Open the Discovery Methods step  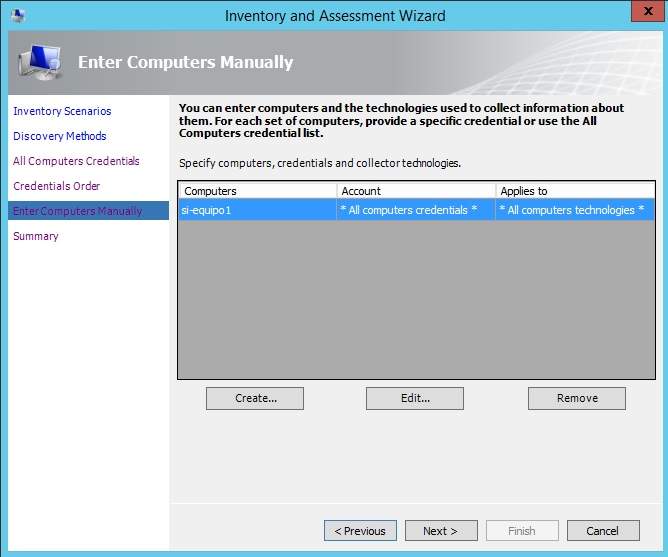[59, 136]
